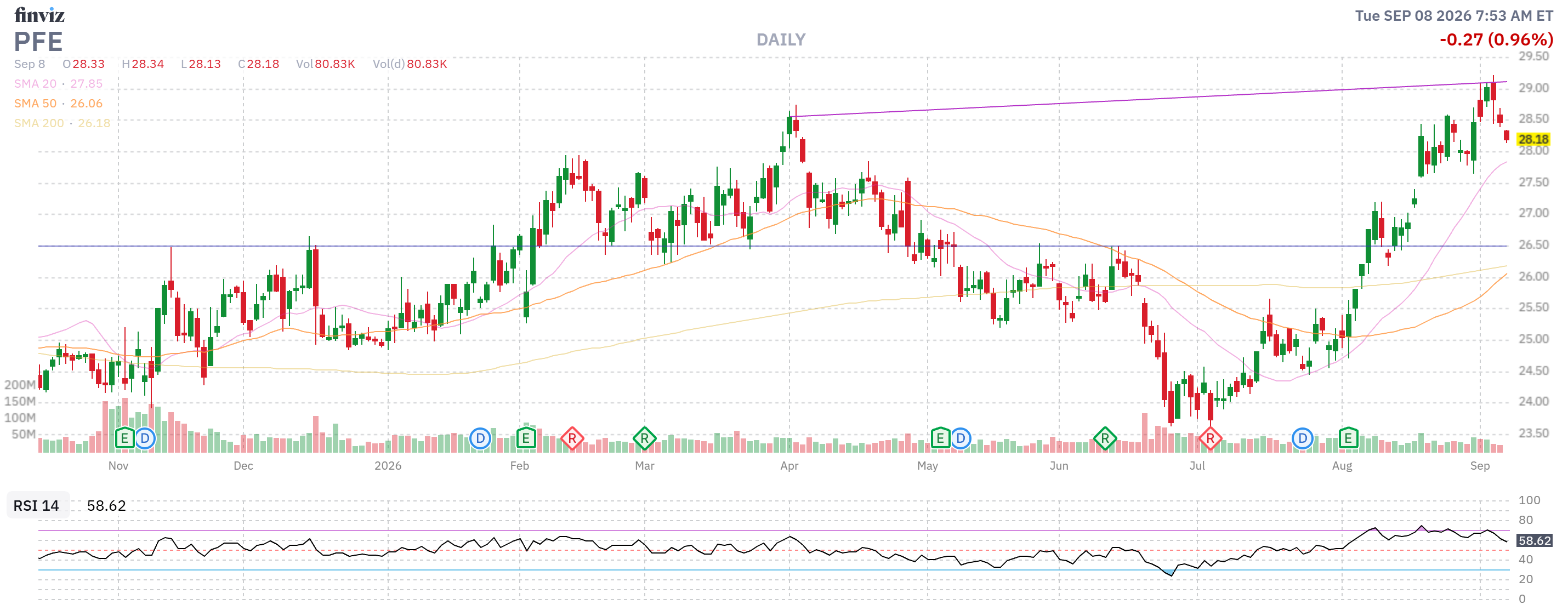Viewport: 1568px width, 616px height.
Task: Click the 150M volume axis label
Action: [x=20, y=401]
